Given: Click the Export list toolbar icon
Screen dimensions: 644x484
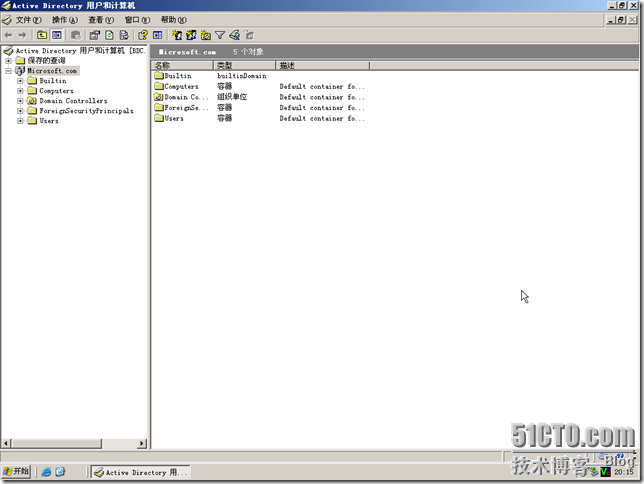Looking at the screenshot, I should (x=124, y=35).
